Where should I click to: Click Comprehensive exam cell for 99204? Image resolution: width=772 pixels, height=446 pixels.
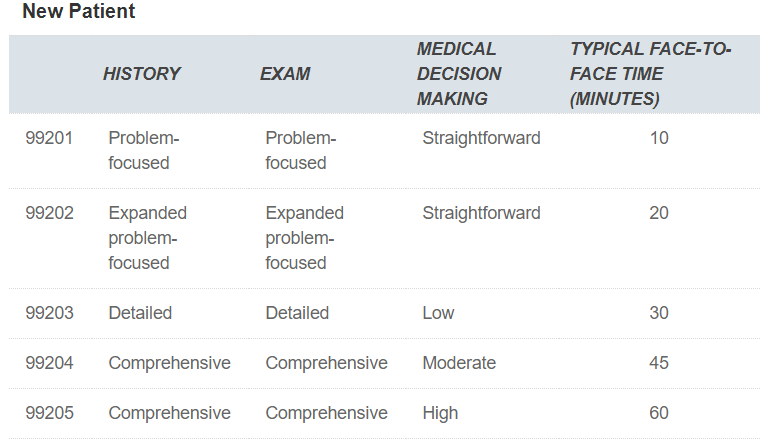(326, 363)
